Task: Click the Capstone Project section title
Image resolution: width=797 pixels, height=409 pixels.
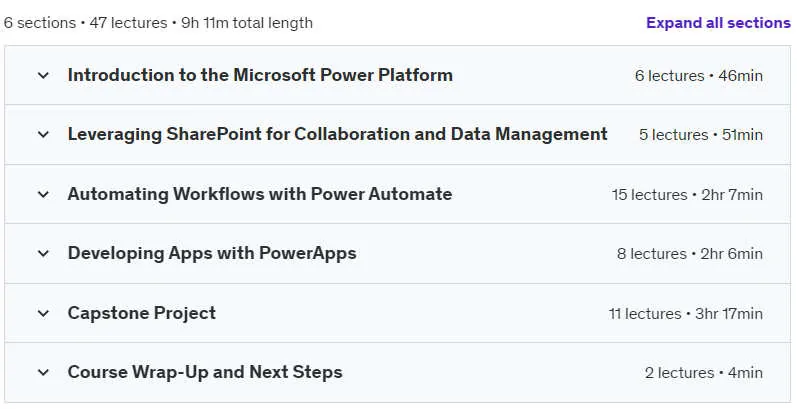Action: (x=142, y=313)
